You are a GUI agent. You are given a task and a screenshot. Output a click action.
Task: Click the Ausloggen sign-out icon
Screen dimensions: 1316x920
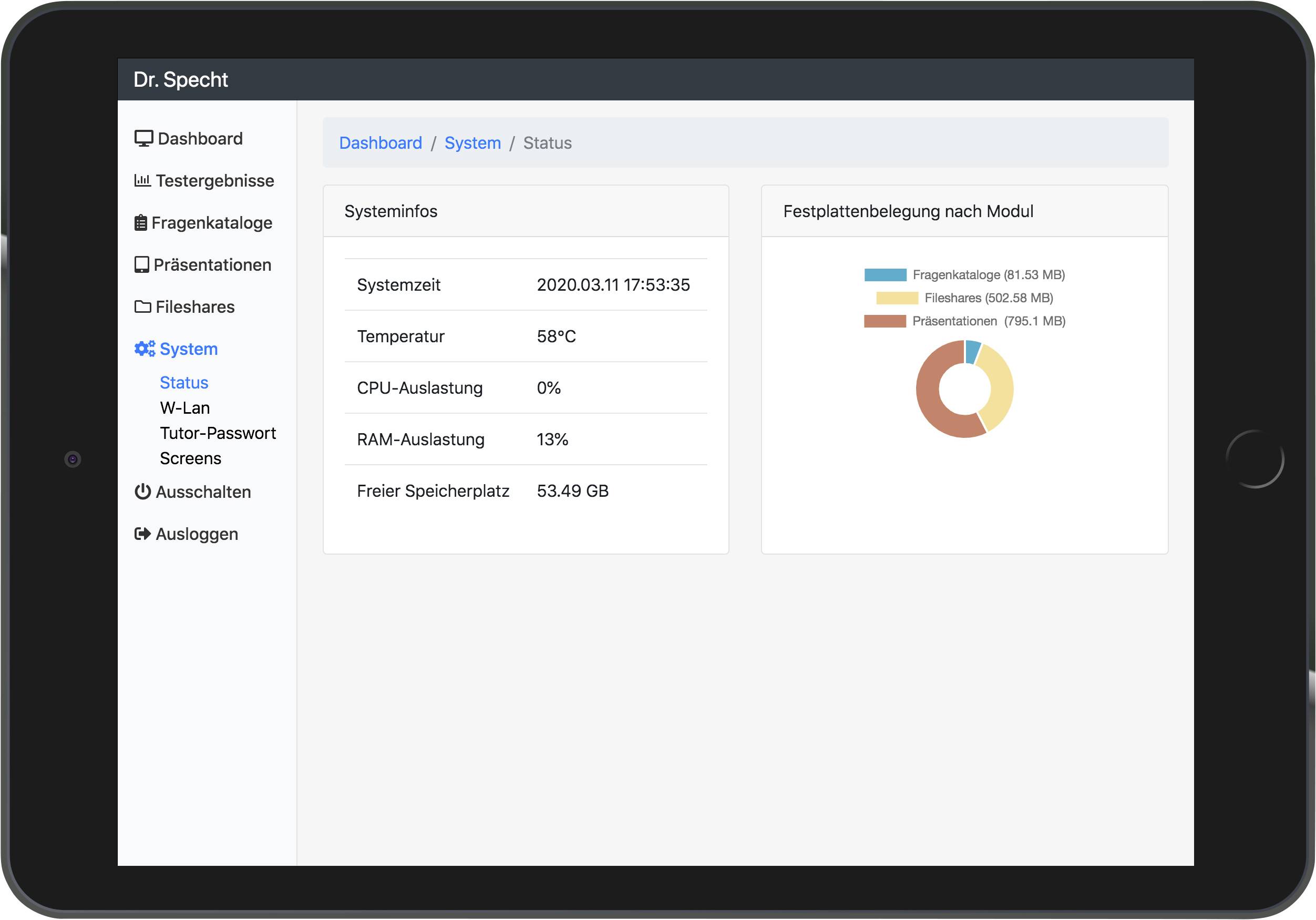[x=142, y=534]
